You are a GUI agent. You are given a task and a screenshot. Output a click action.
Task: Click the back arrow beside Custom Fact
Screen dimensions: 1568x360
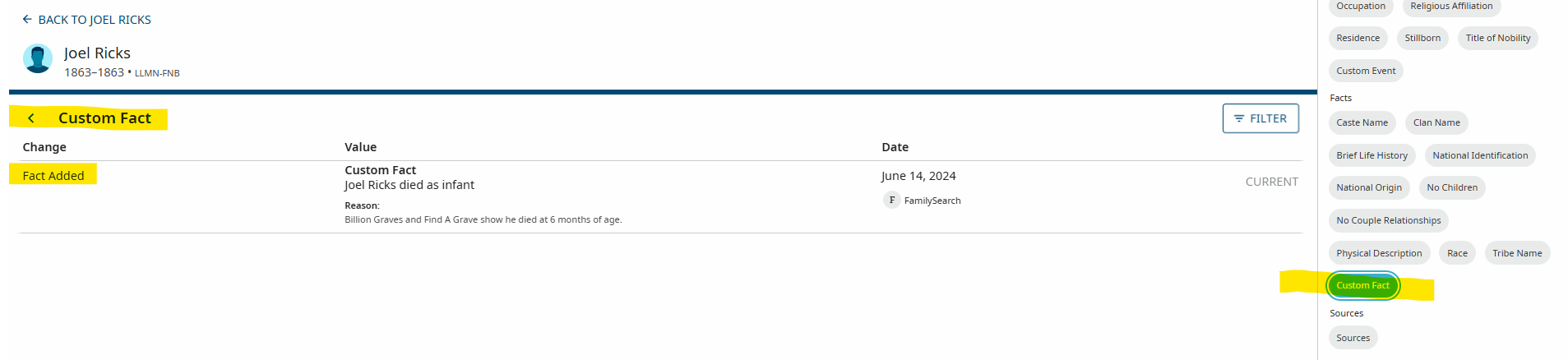click(x=31, y=118)
